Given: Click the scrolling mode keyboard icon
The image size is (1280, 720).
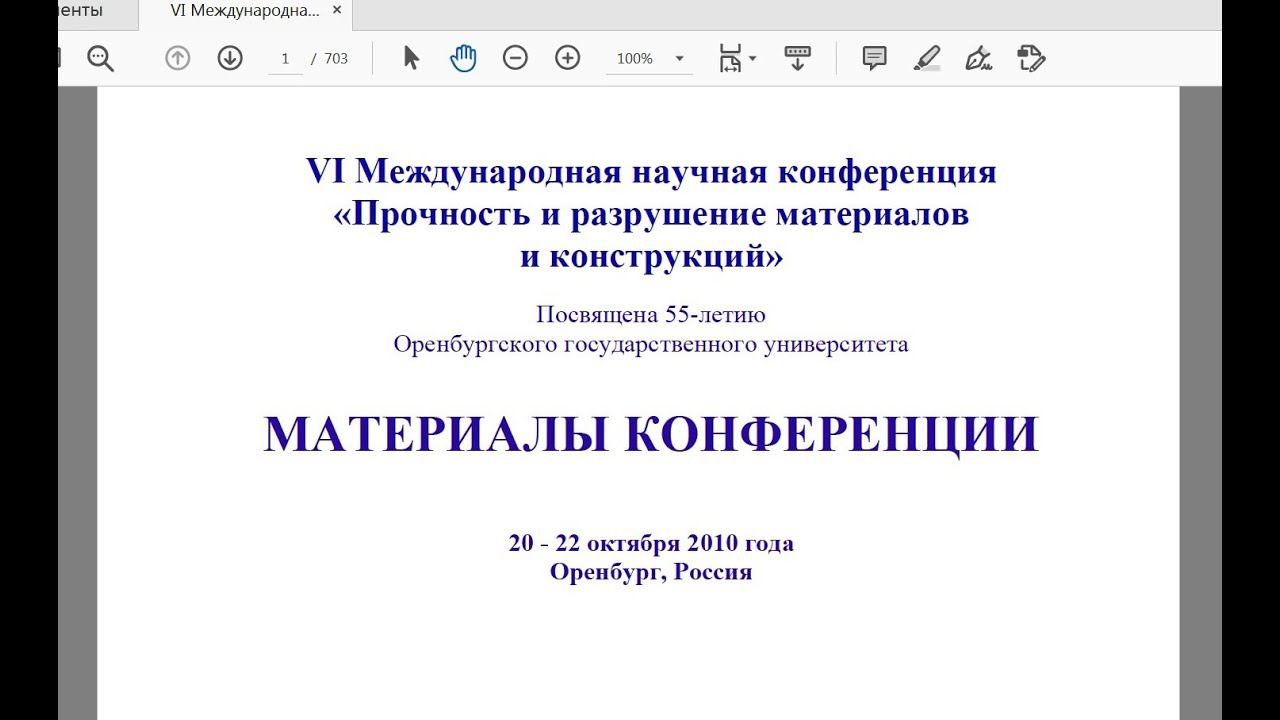Looking at the screenshot, I should tap(797, 58).
